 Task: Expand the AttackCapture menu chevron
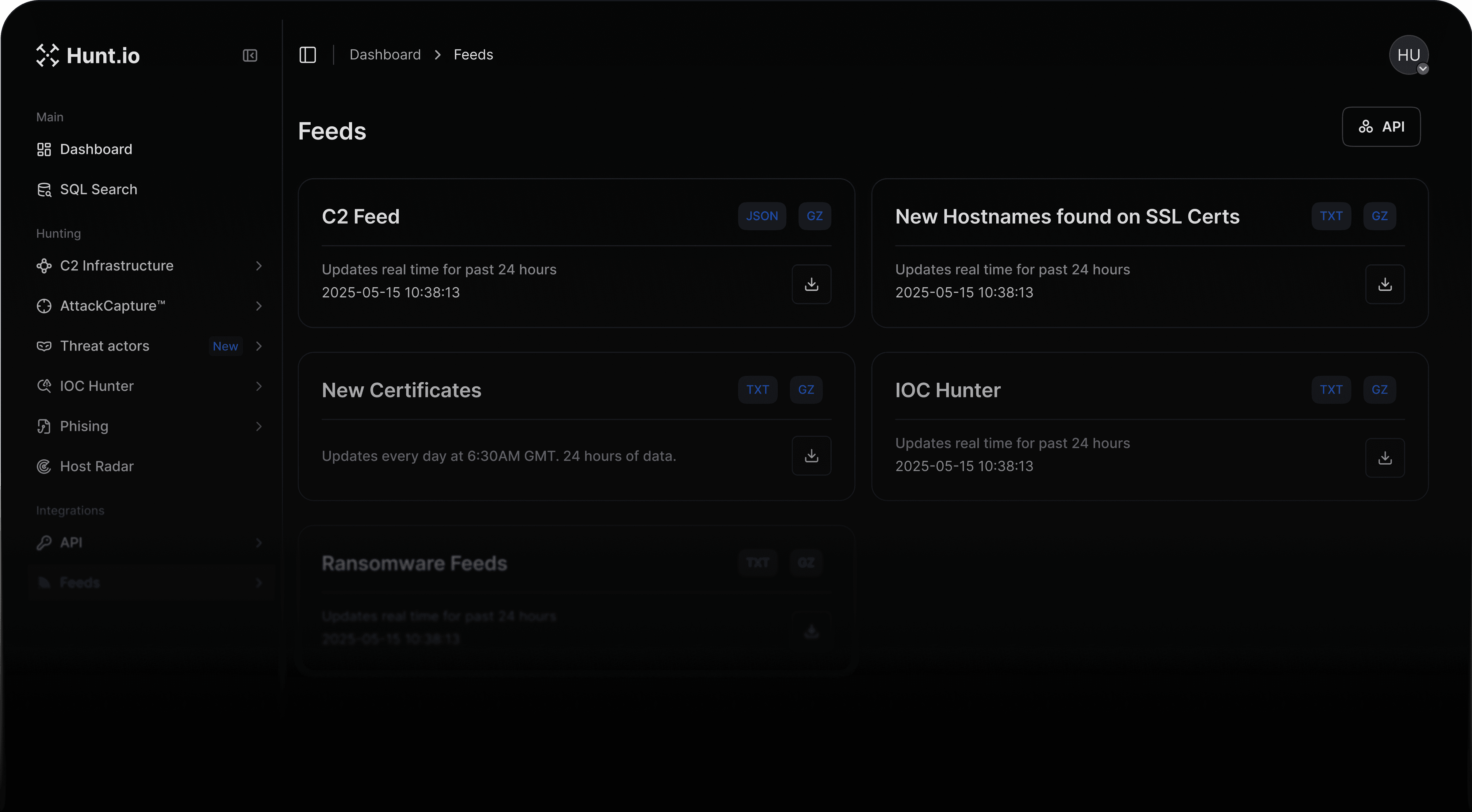pos(259,306)
